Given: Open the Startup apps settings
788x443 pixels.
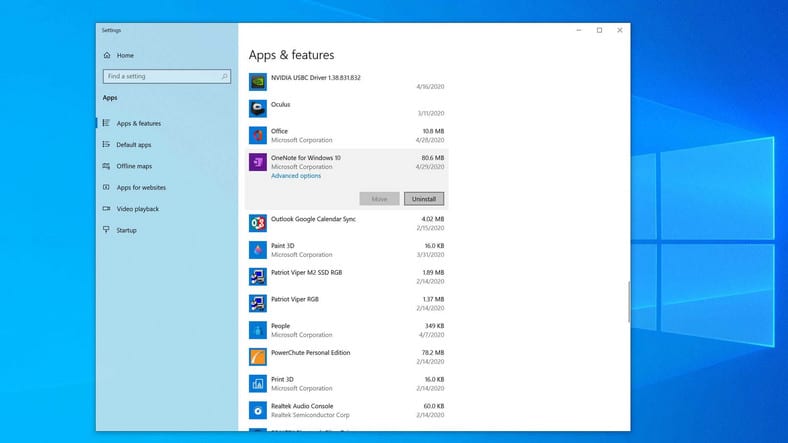Looking at the screenshot, I should (x=127, y=230).
